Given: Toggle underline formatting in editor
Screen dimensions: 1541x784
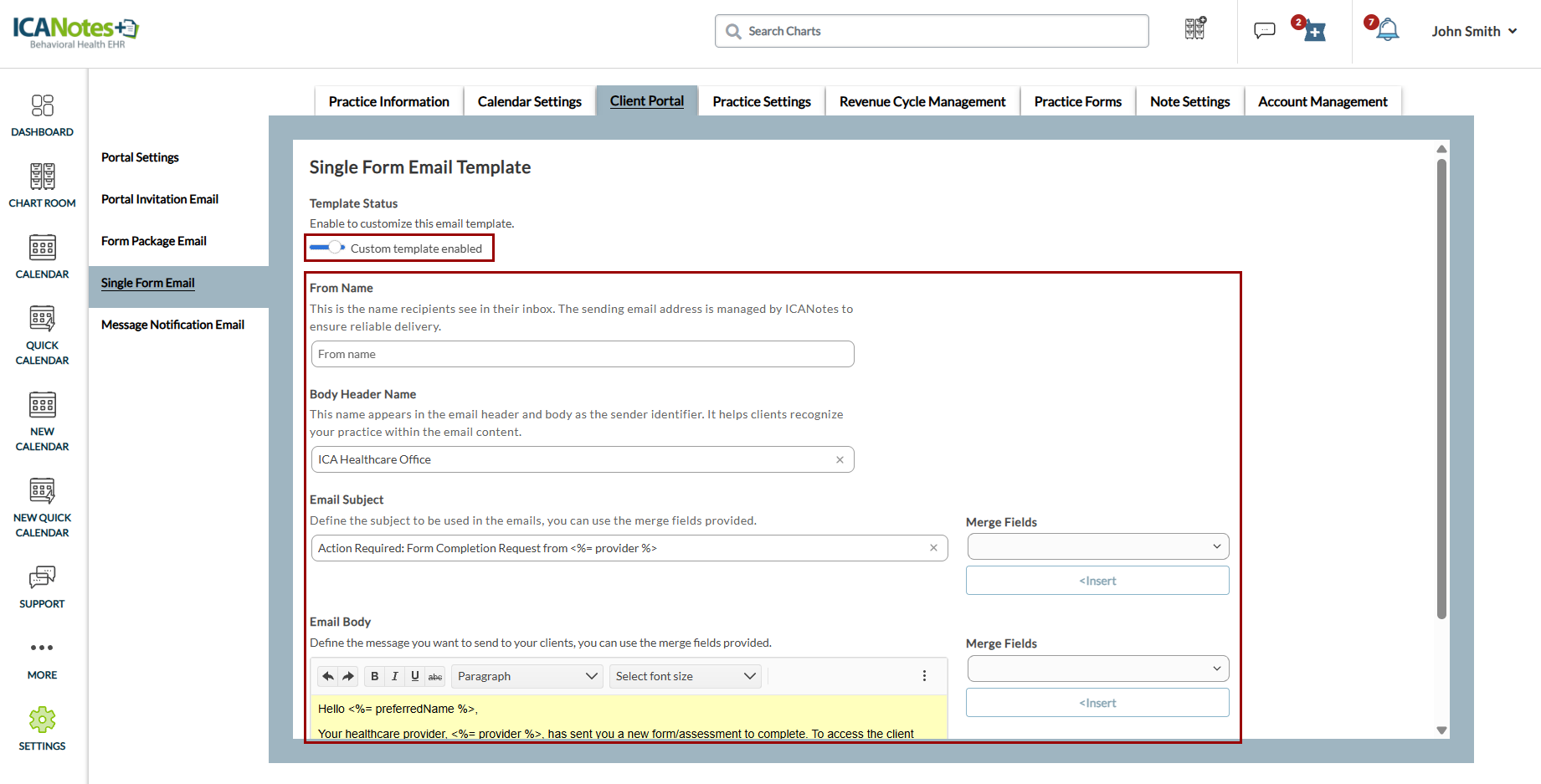Looking at the screenshot, I should (x=414, y=676).
